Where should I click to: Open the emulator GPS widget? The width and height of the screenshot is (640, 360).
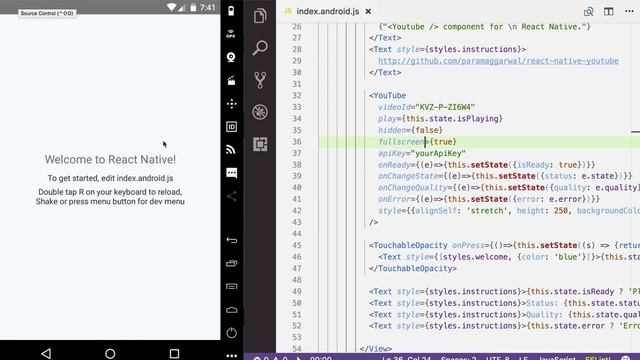click(231, 34)
